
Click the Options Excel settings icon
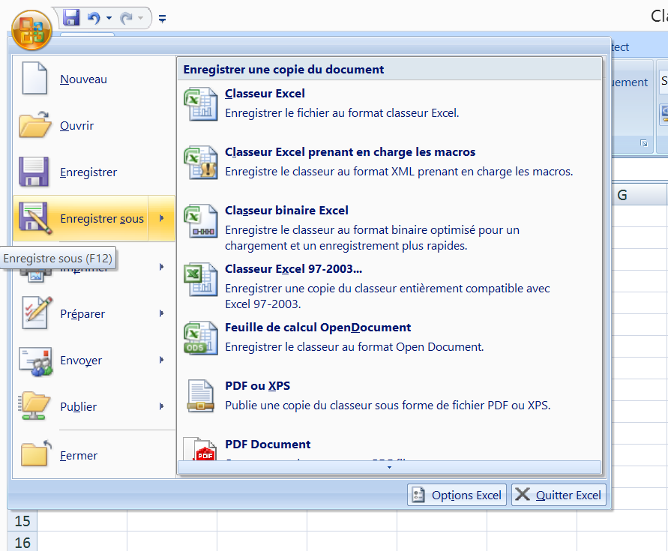point(418,495)
